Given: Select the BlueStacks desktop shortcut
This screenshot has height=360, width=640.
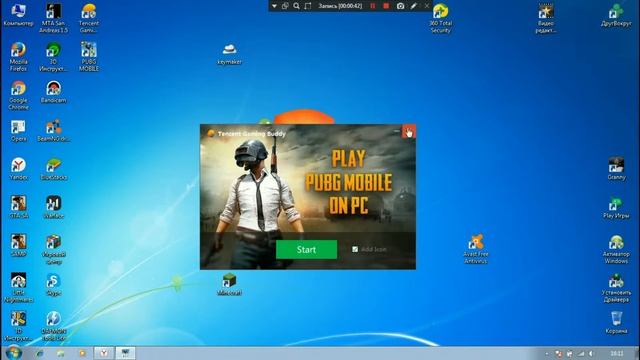Looking at the screenshot, I should click(53, 169).
